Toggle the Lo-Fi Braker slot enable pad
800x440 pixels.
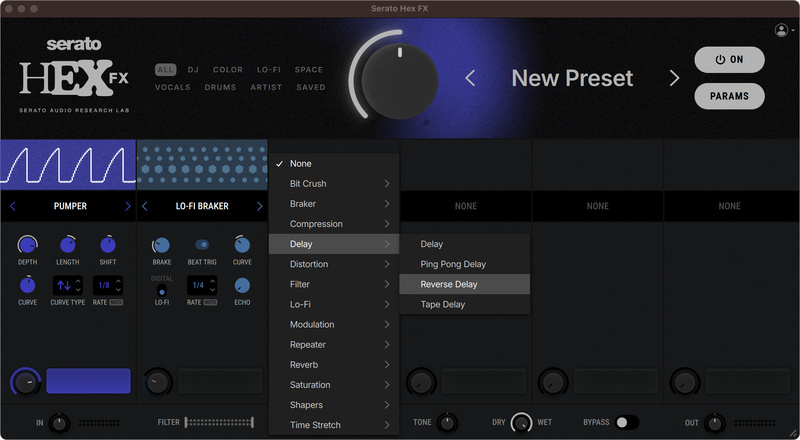[220, 381]
